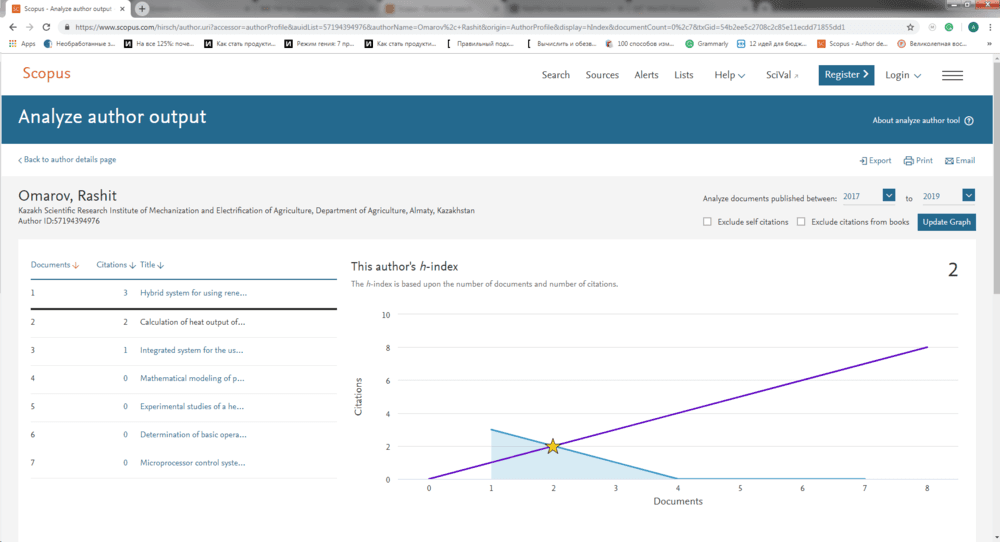The height and width of the screenshot is (542, 1000).
Task: Click the yellow star h-index marker on graph
Action: pyautogui.click(x=553, y=446)
